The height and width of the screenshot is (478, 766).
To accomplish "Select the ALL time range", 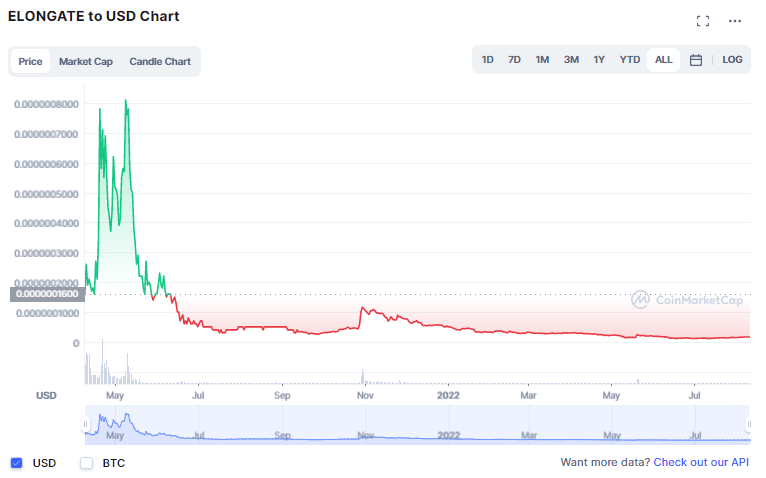I will (663, 60).
